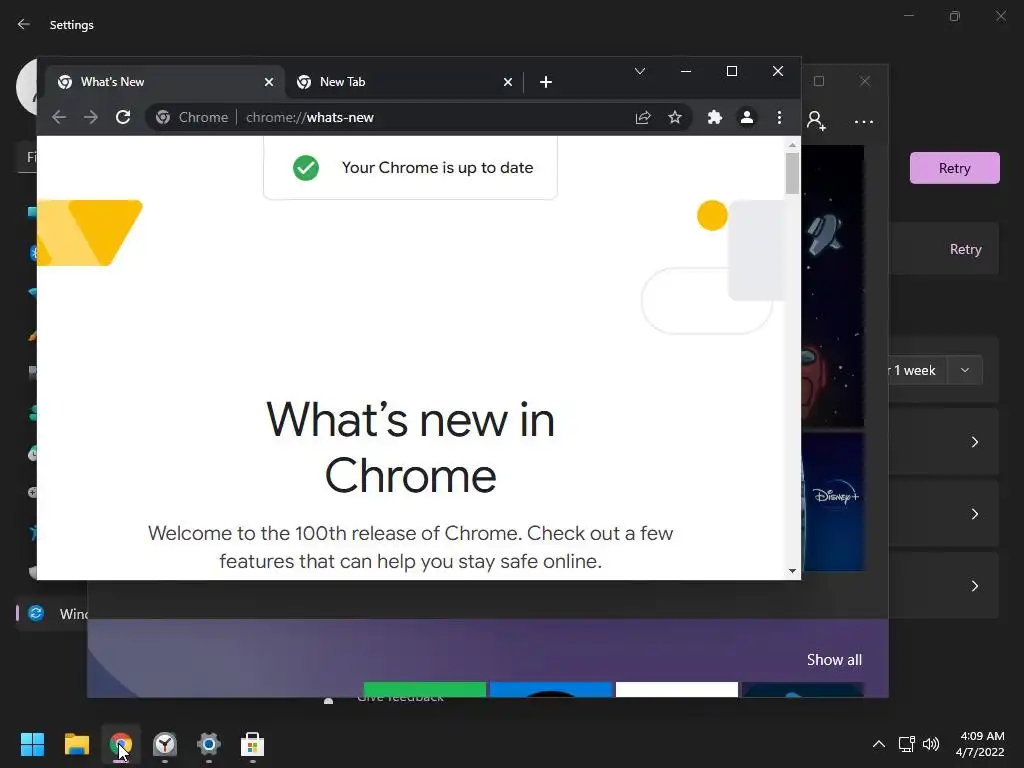
Task: Share this page icon in address bar
Action: click(643, 118)
